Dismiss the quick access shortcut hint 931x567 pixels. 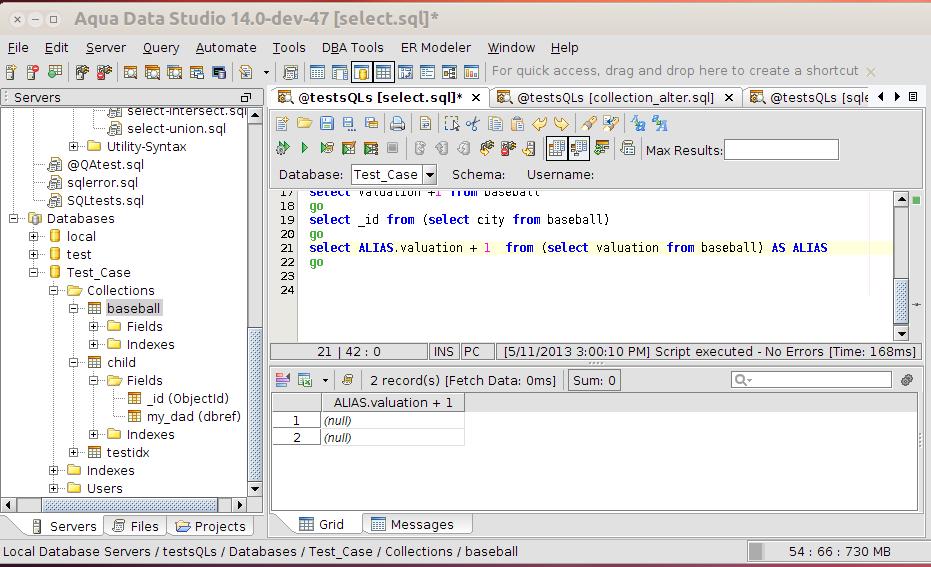[870, 72]
